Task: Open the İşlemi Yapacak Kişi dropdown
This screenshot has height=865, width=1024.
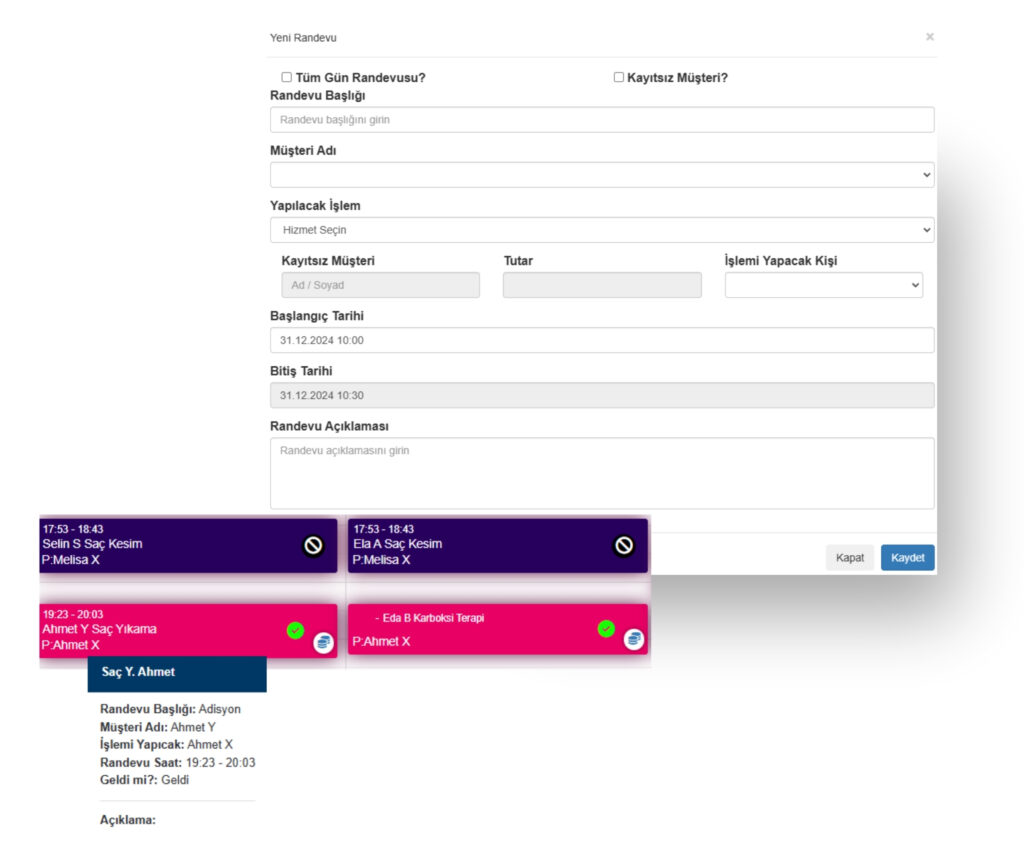Action: click(823, 285)
